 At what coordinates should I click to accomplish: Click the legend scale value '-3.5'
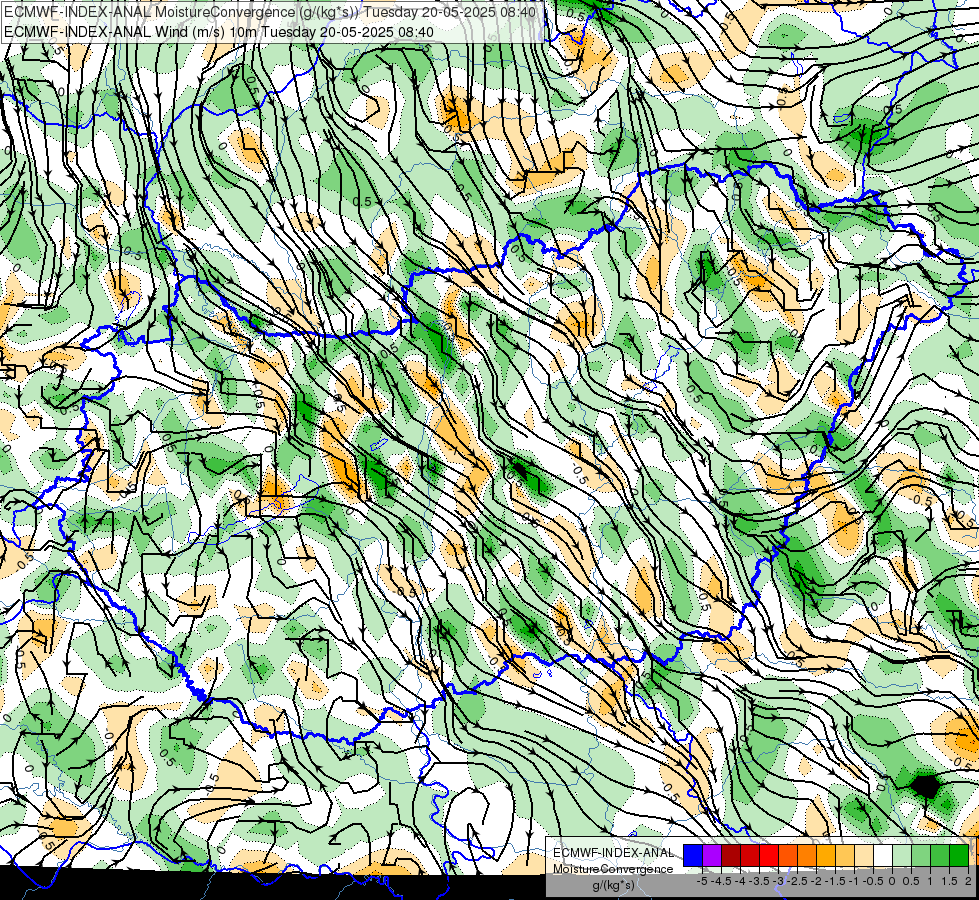(x=759, y=881)
